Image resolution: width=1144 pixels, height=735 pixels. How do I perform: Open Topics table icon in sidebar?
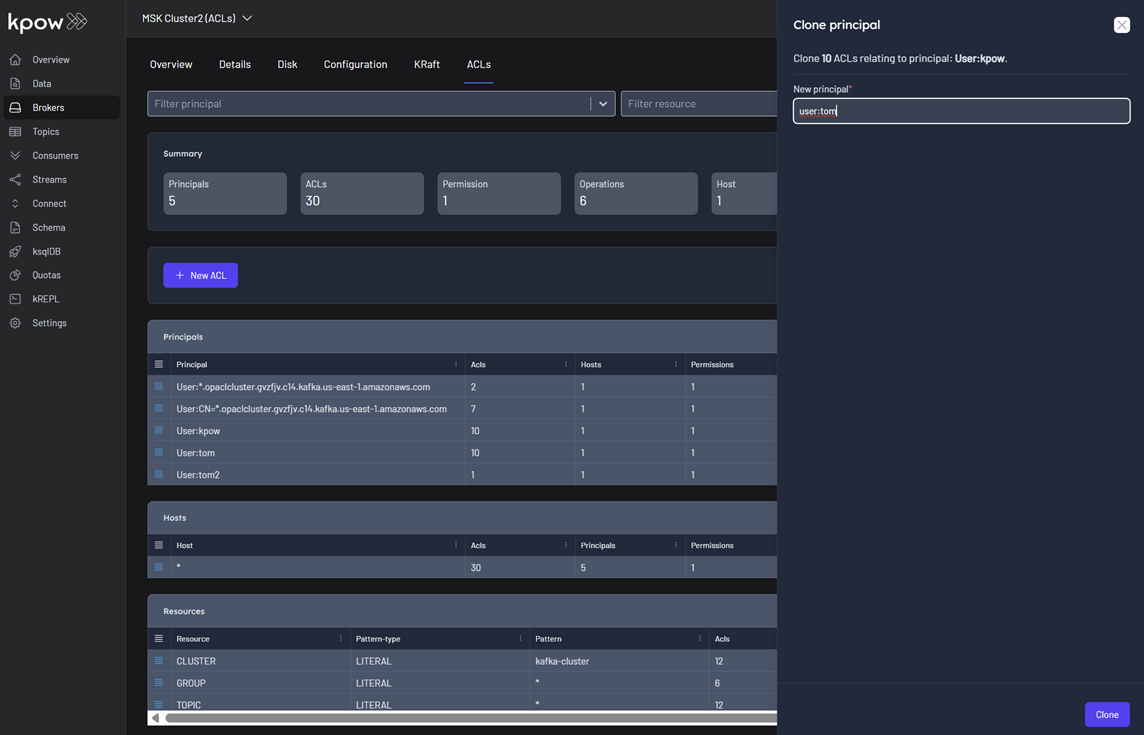15,132
